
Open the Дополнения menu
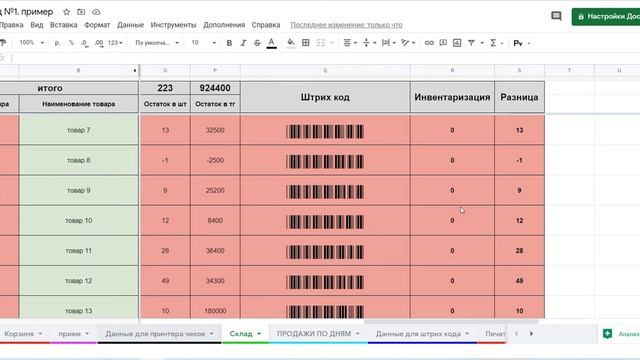tap(224, 25)
